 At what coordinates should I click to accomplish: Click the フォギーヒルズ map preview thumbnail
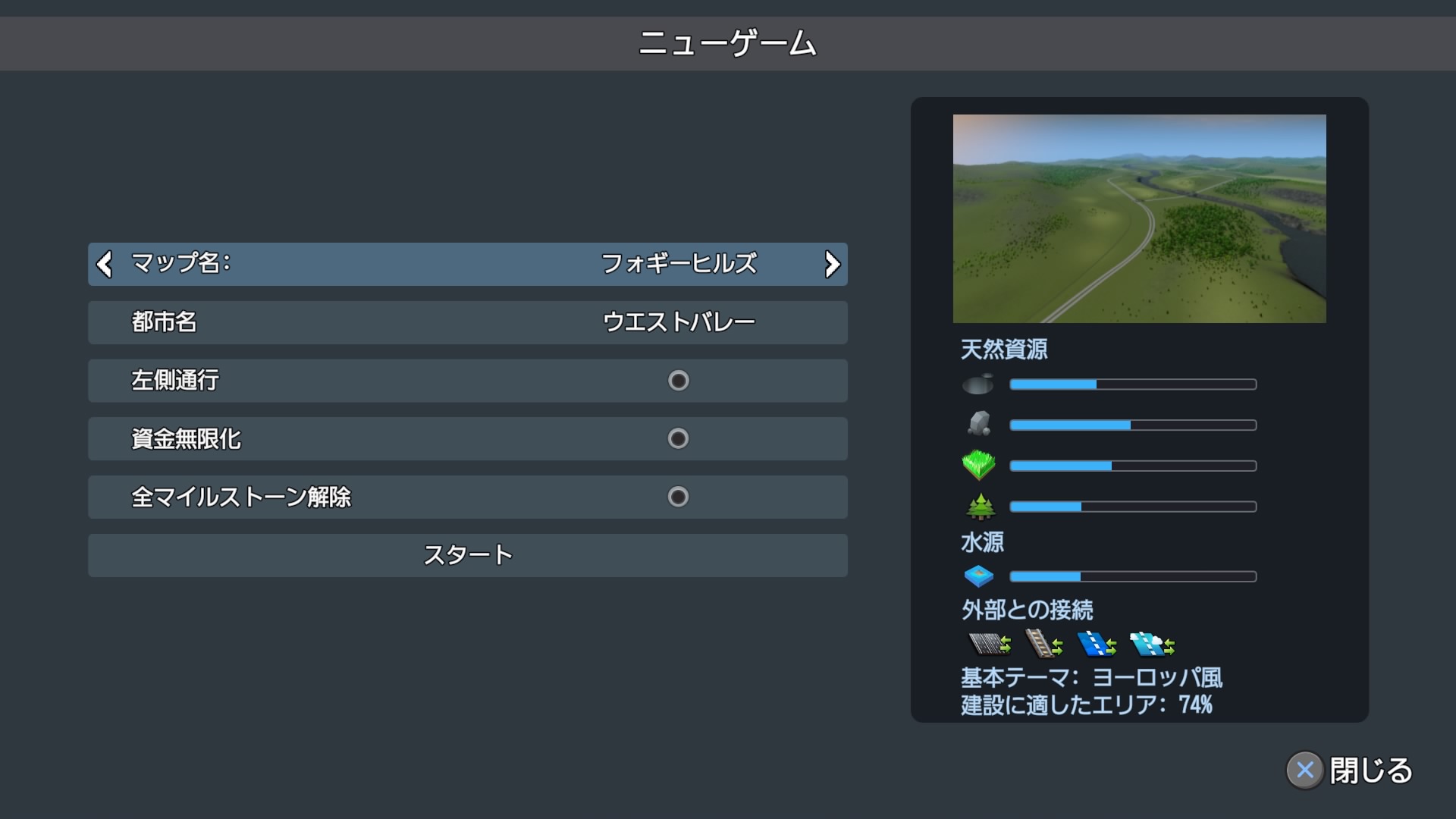pyautogui.click(x=1139, y=218)
